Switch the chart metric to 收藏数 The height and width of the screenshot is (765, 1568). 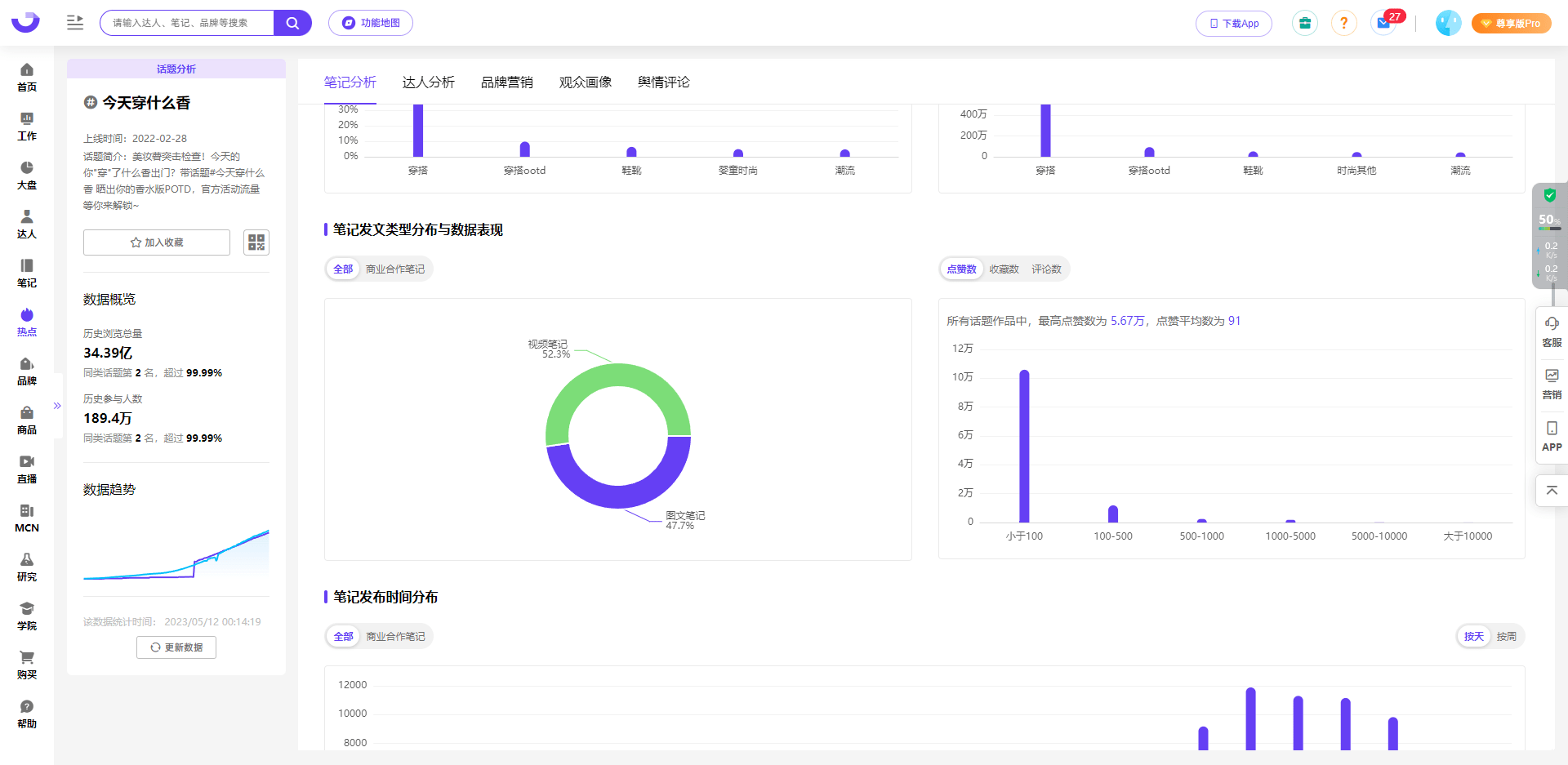pos(1004,269)
